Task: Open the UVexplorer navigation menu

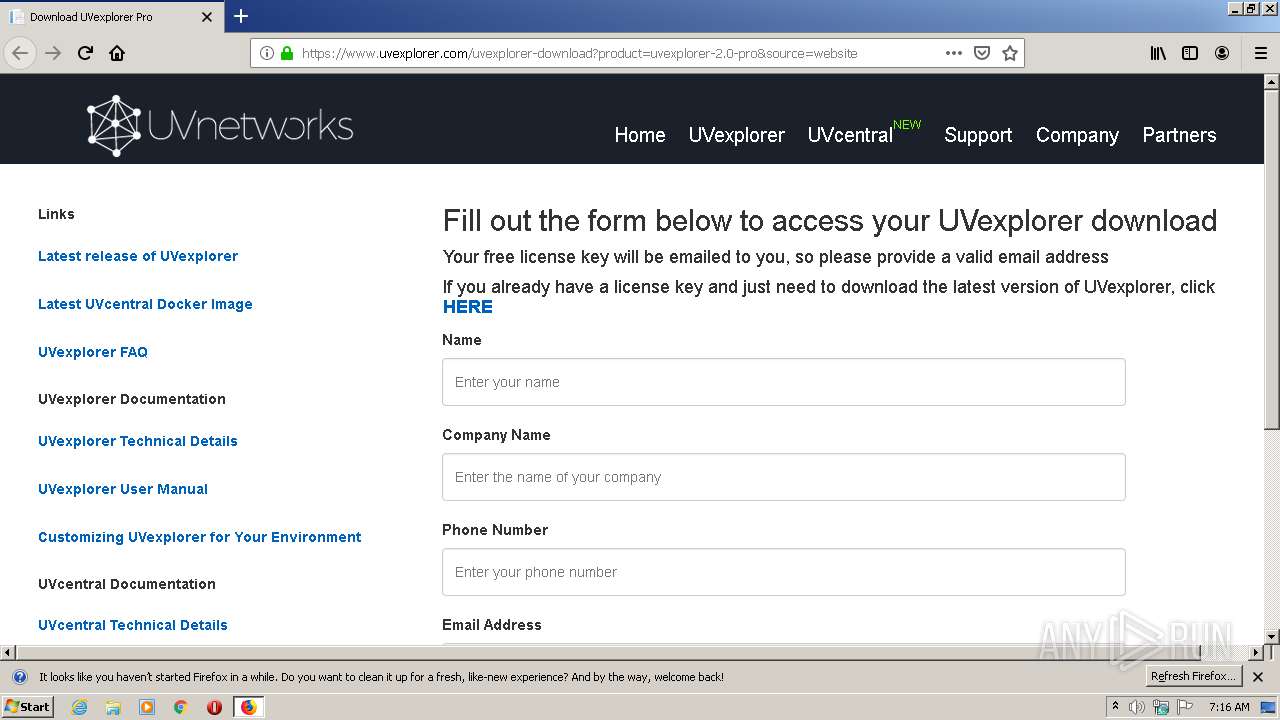Action: (x=737, y=135)
